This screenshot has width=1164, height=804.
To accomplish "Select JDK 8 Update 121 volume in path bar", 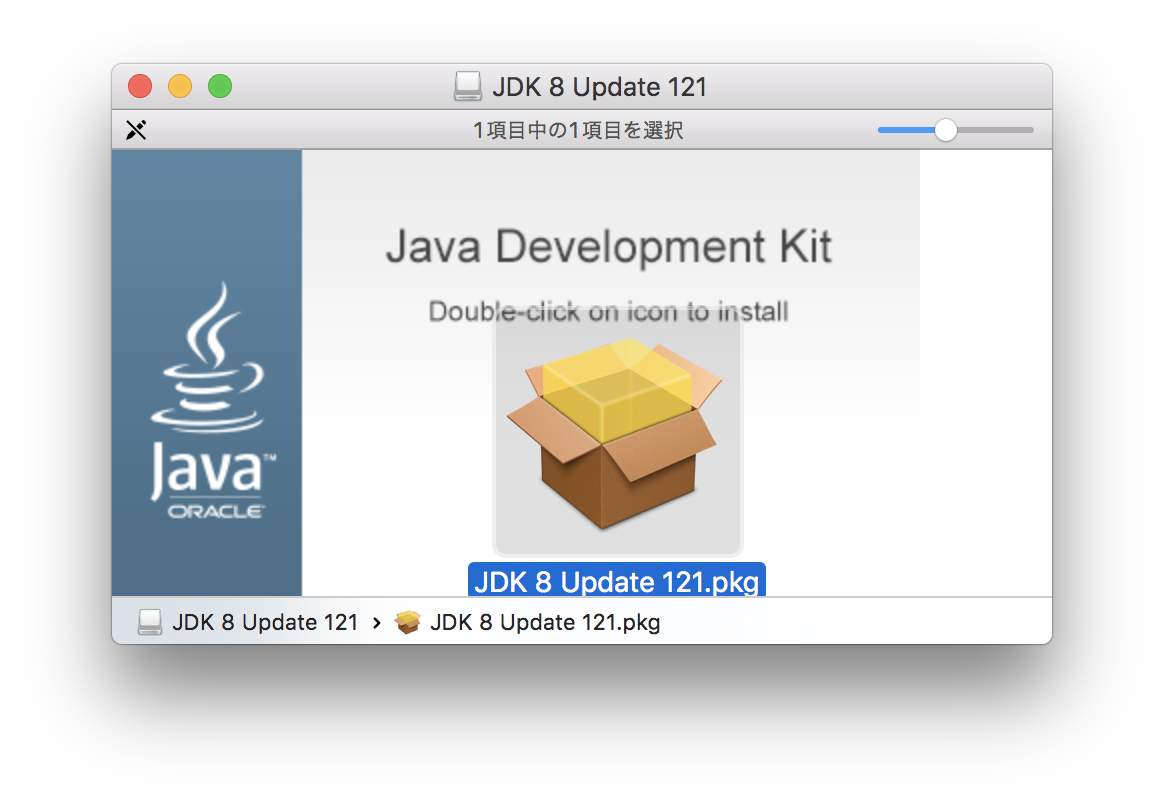I will tap(248, 622).
